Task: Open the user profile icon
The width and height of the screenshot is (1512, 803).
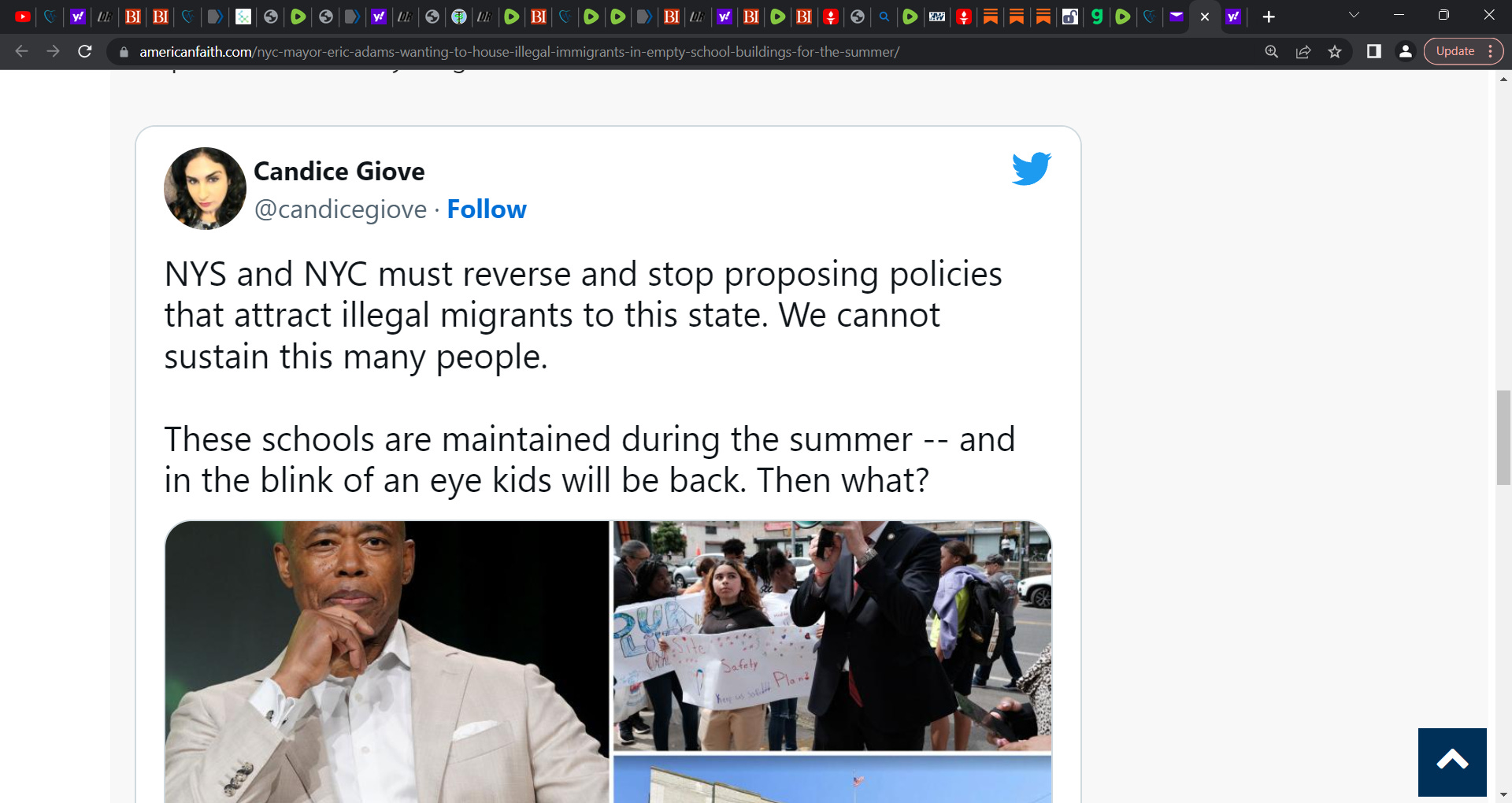Action: pos(1405,52)
